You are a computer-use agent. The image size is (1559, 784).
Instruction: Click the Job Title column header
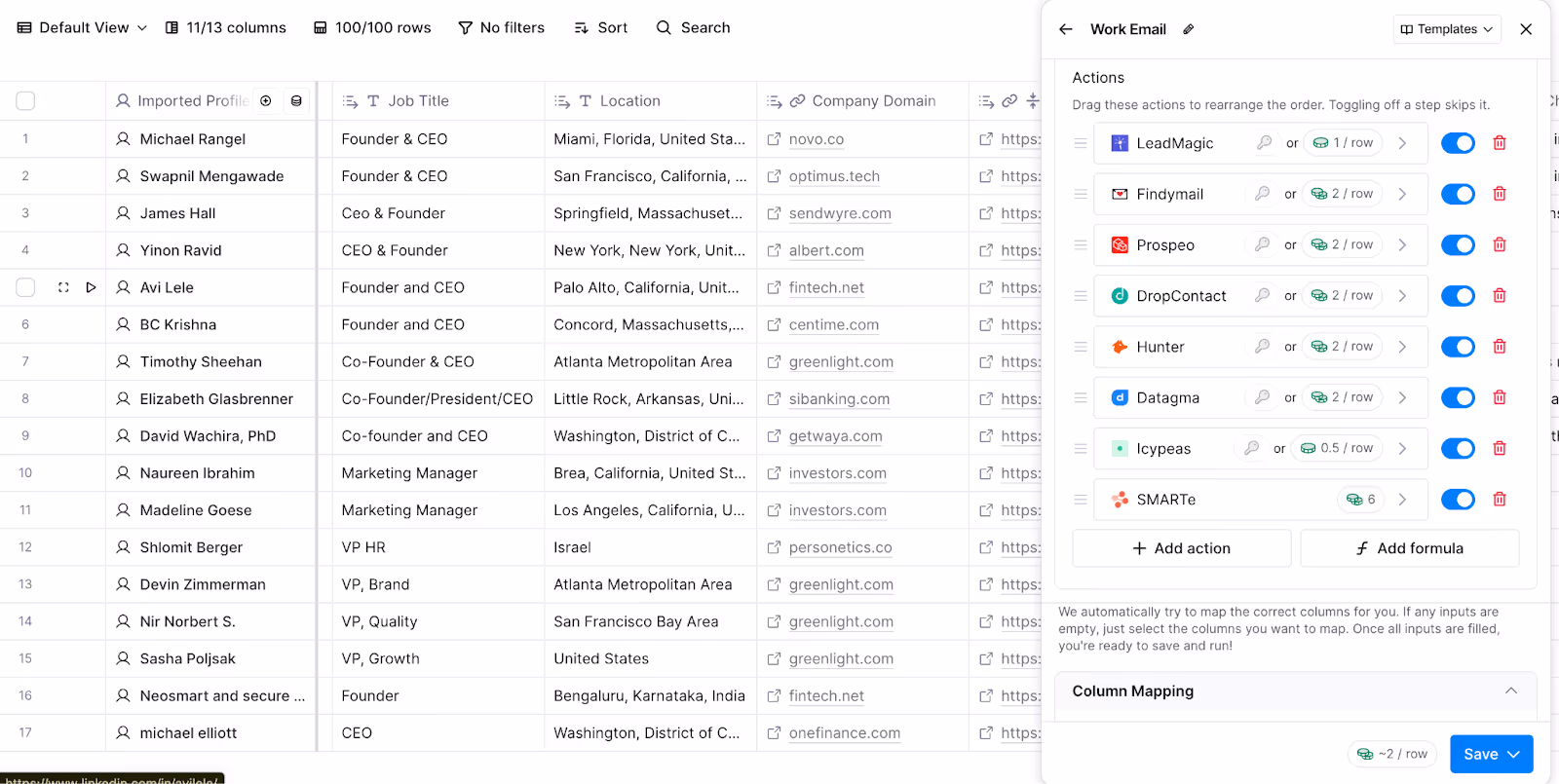point(437,100)
